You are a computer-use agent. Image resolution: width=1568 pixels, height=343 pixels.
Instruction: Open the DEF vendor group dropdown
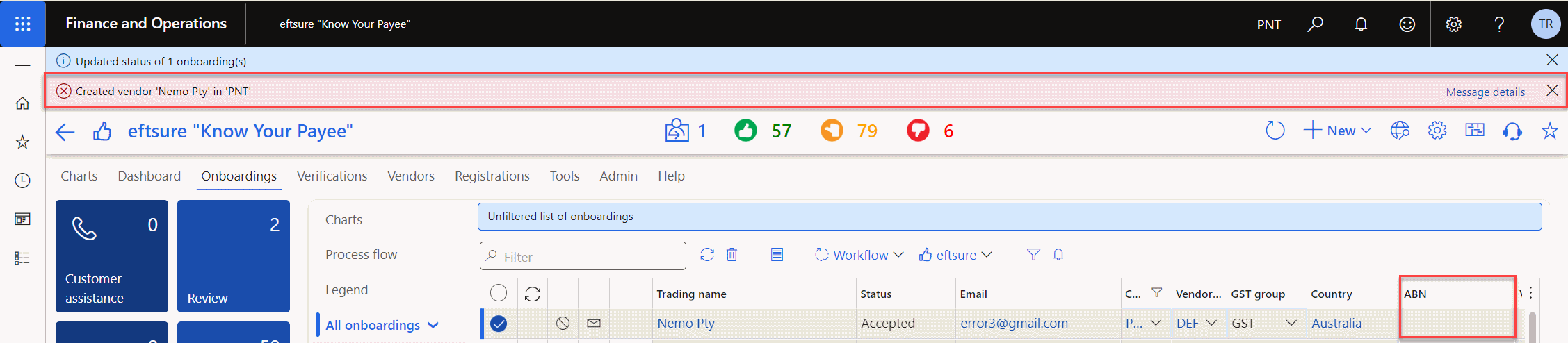coord(1211,324)
